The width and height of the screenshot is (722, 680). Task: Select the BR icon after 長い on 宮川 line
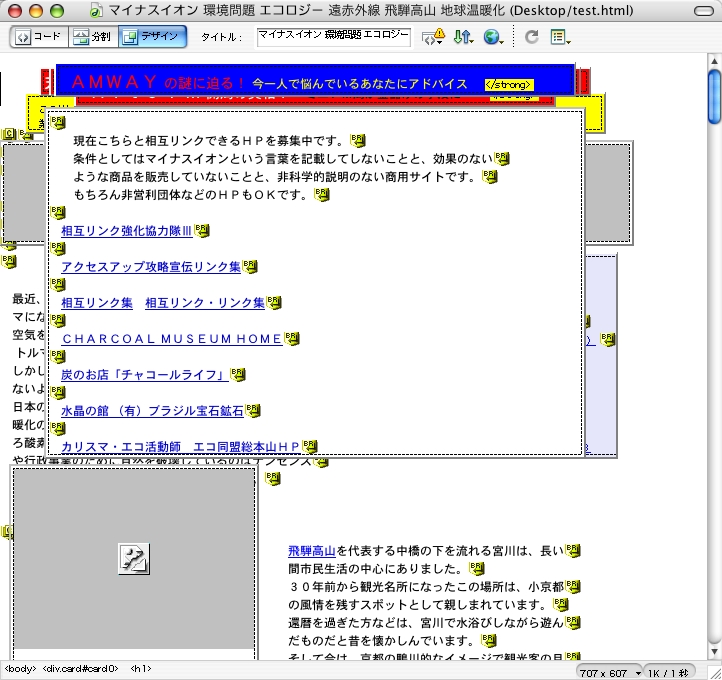(x=573, y=551)
